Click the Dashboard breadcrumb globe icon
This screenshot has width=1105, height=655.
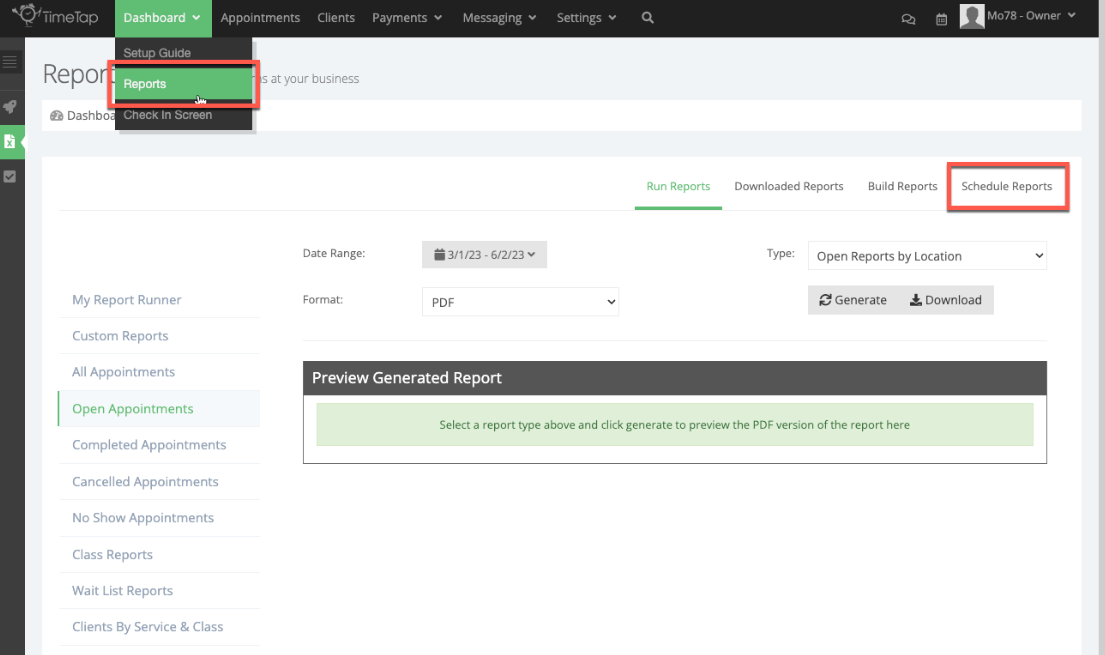pos(57,115)
